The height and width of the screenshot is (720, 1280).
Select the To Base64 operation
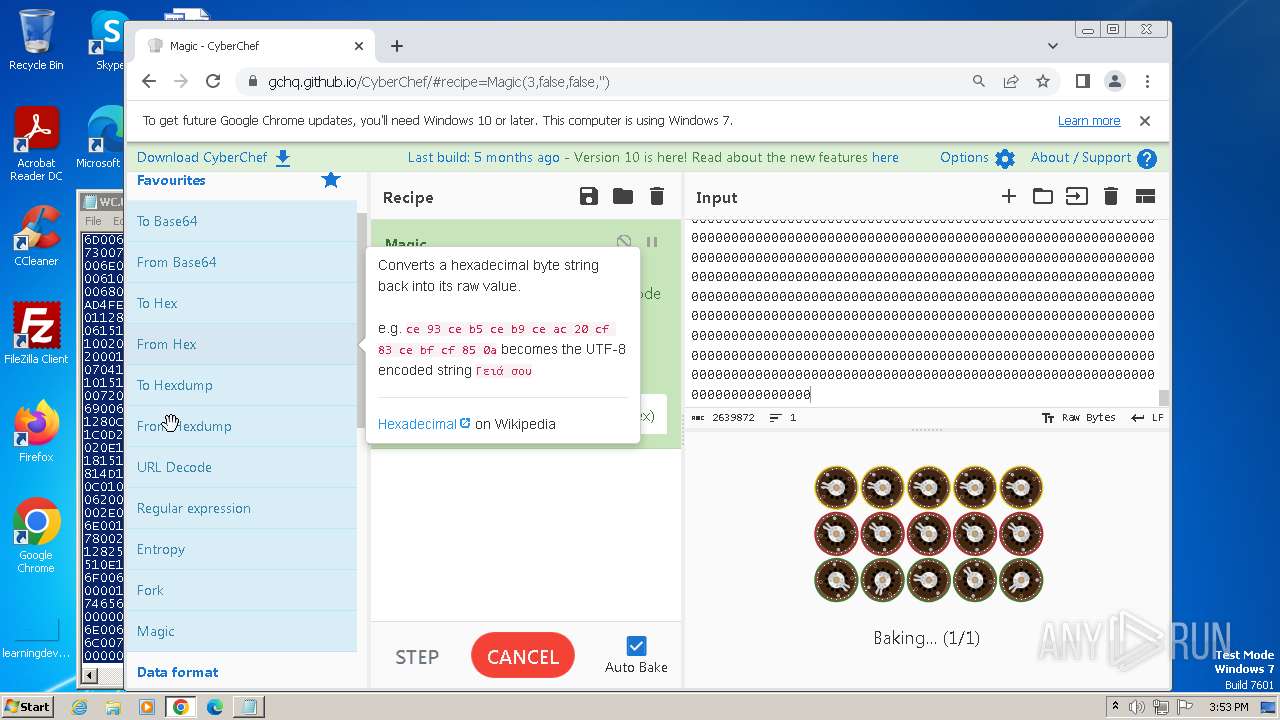(x=241, y=221)
